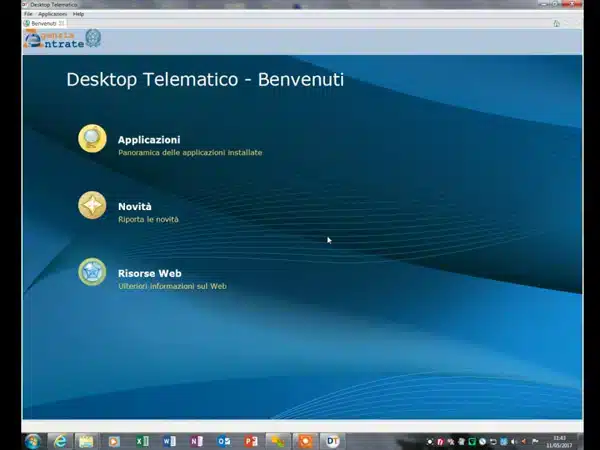Click the system clock in the tray
600x450 pixels.
pyautogui.click(x=559, y=441)
